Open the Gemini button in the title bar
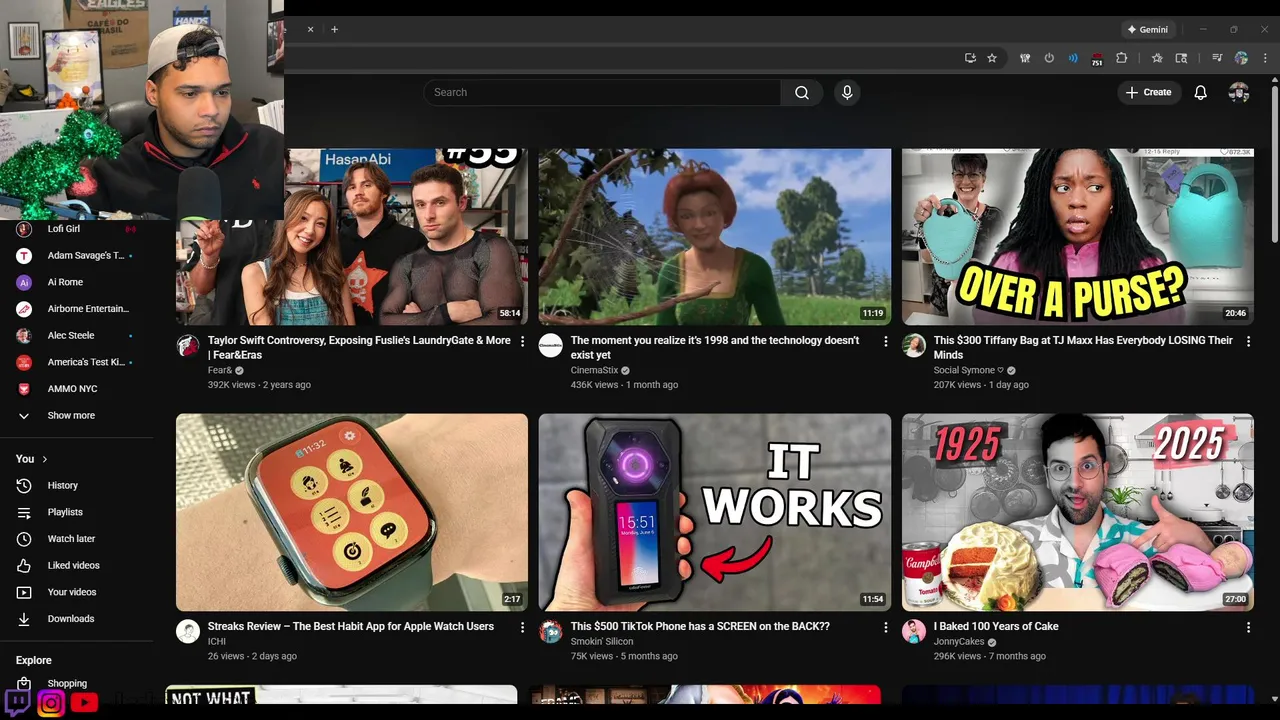The width and height of the screenshot is (1280, 720). (x=1147, y=30)
